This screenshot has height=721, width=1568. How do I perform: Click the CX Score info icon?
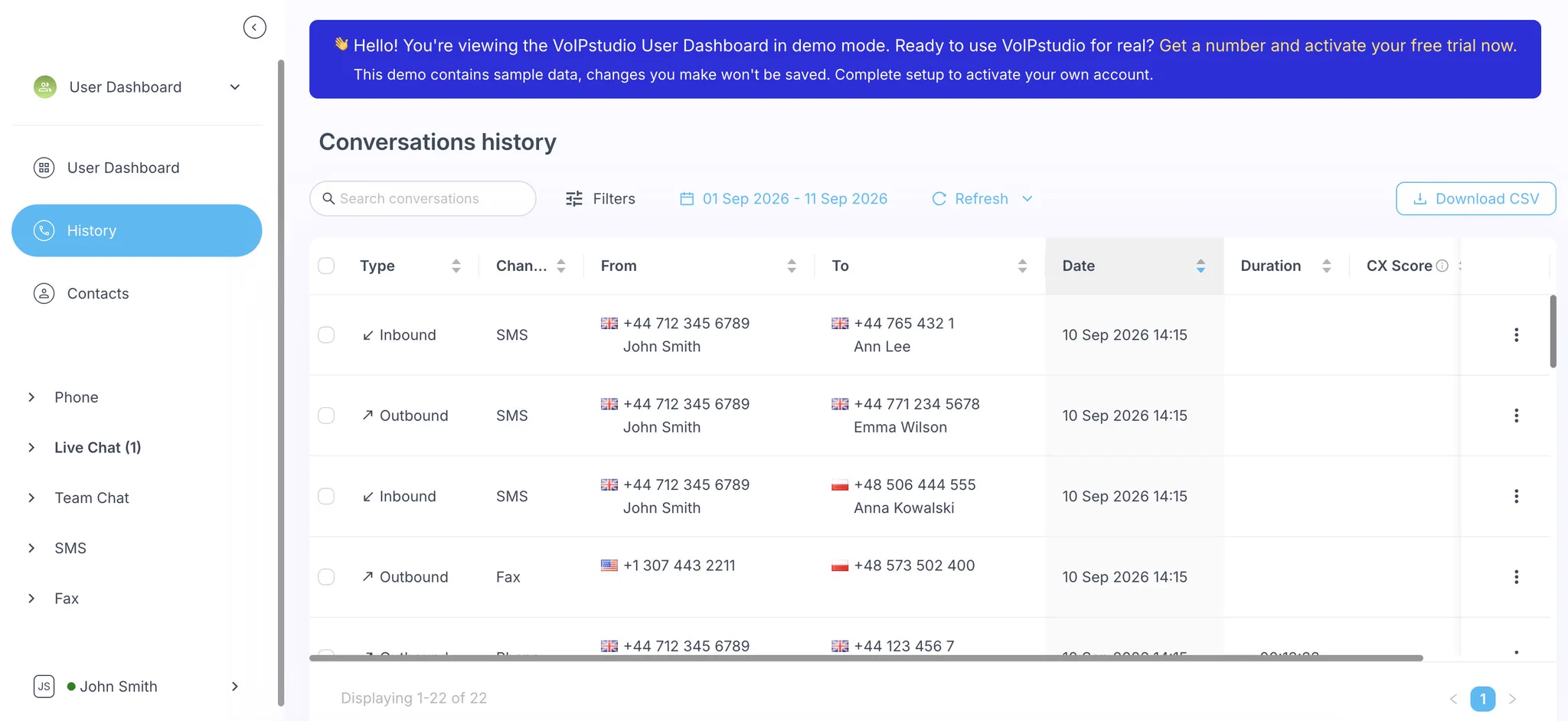tap(1442, 266)
